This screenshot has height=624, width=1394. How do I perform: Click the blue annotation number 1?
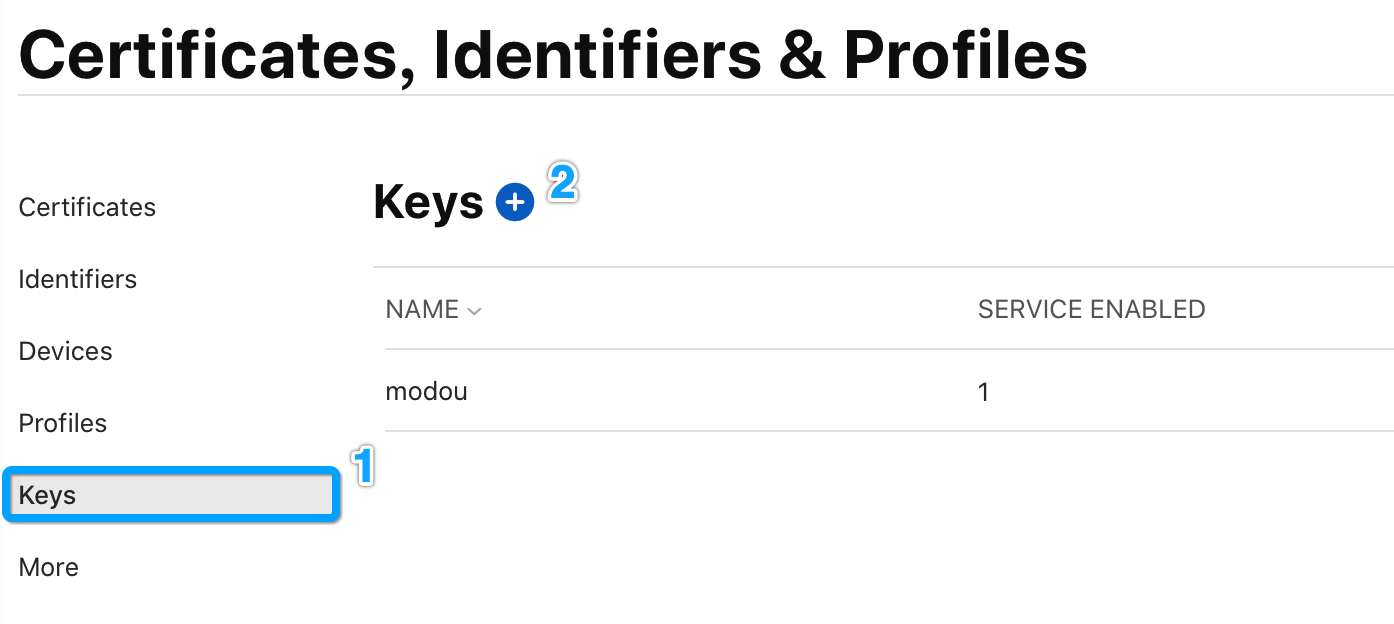[x=364, y=466]
